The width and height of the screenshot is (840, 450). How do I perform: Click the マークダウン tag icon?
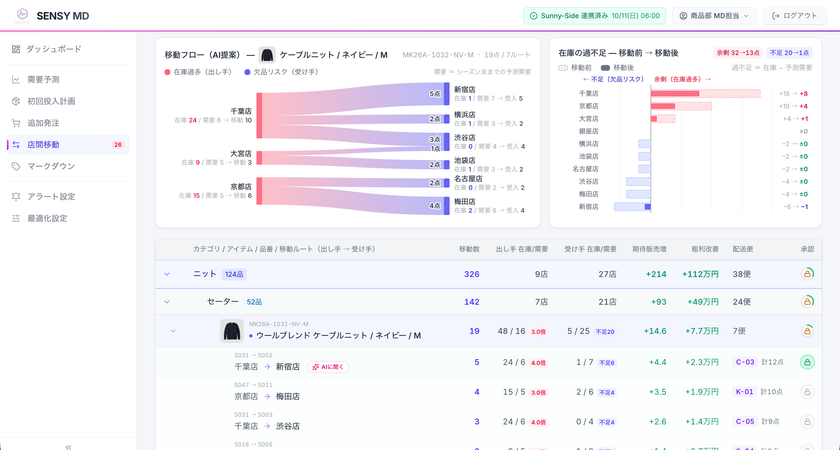16,167
